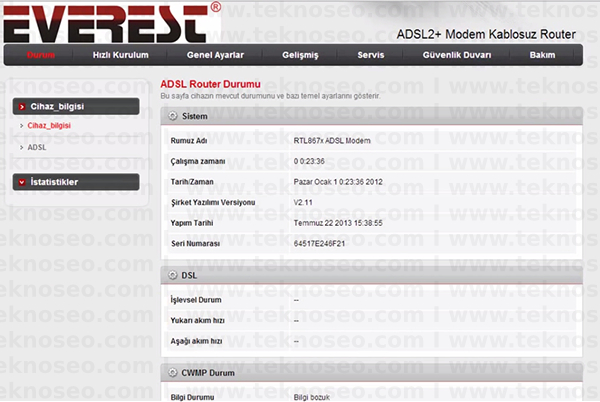This screenshot has height=402, width=600.
Task: Click the Tarih/Zaman label
Action: point(192,182)
